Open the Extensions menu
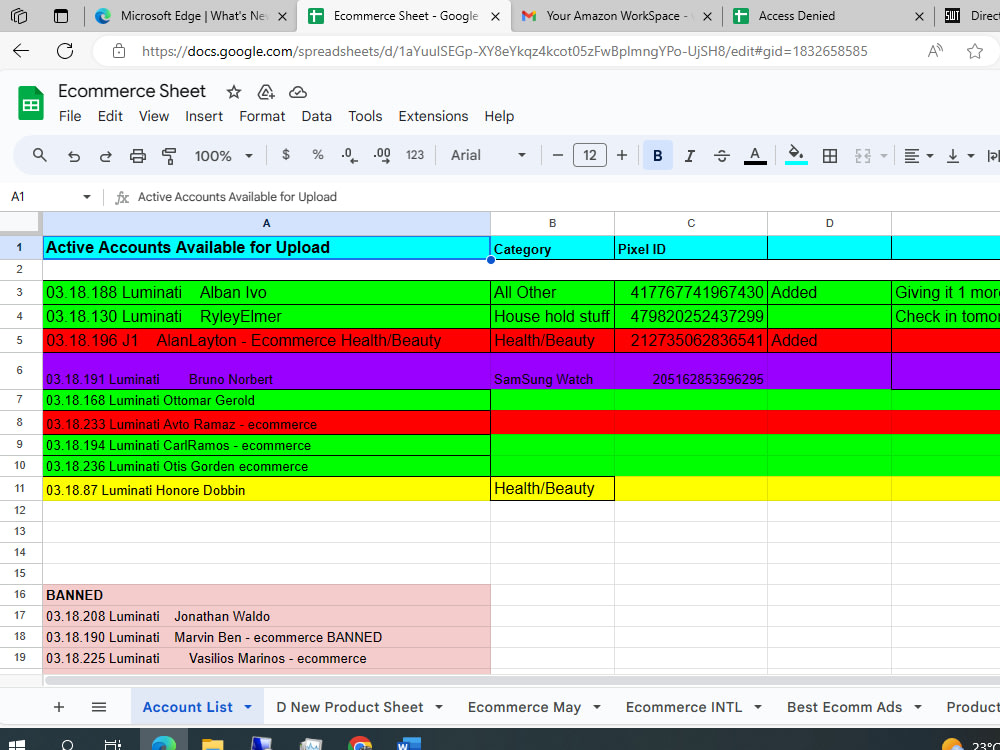The image size is (1000, 750). point(433,116)
